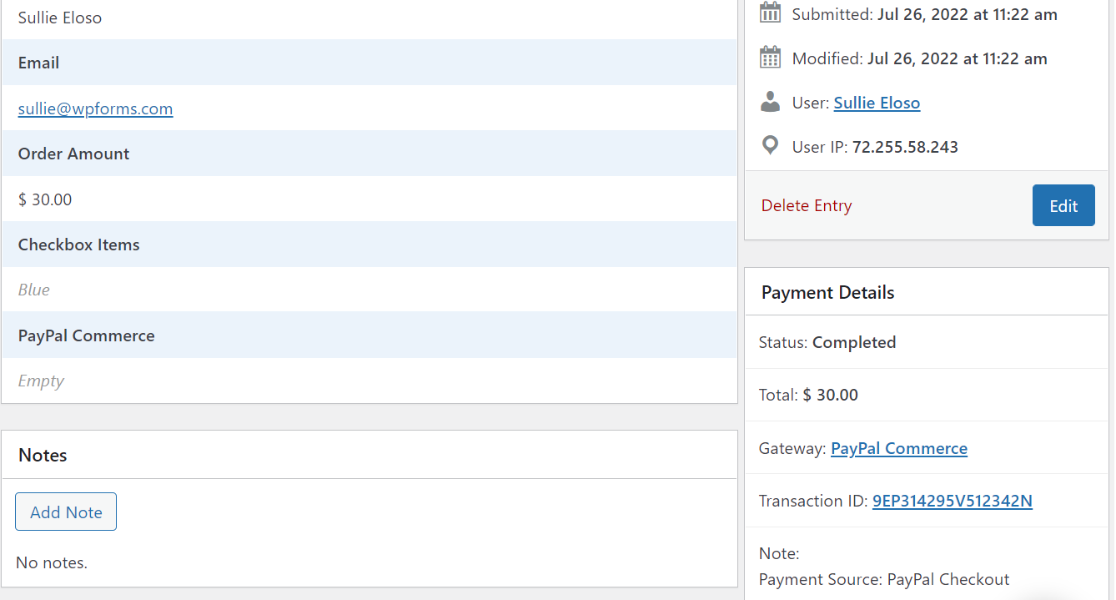Click the Delete Entry link

tap(806, 205)
